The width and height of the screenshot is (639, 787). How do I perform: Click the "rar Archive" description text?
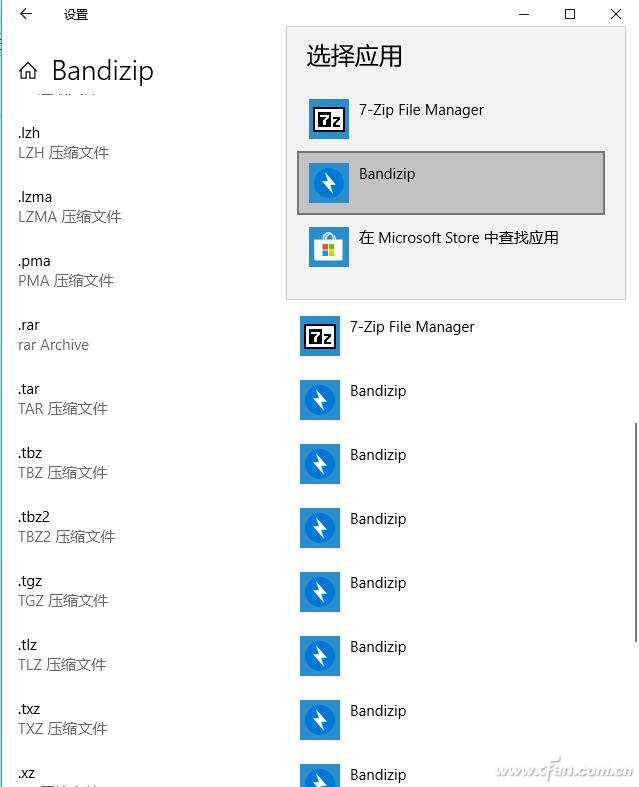point(53,345)
